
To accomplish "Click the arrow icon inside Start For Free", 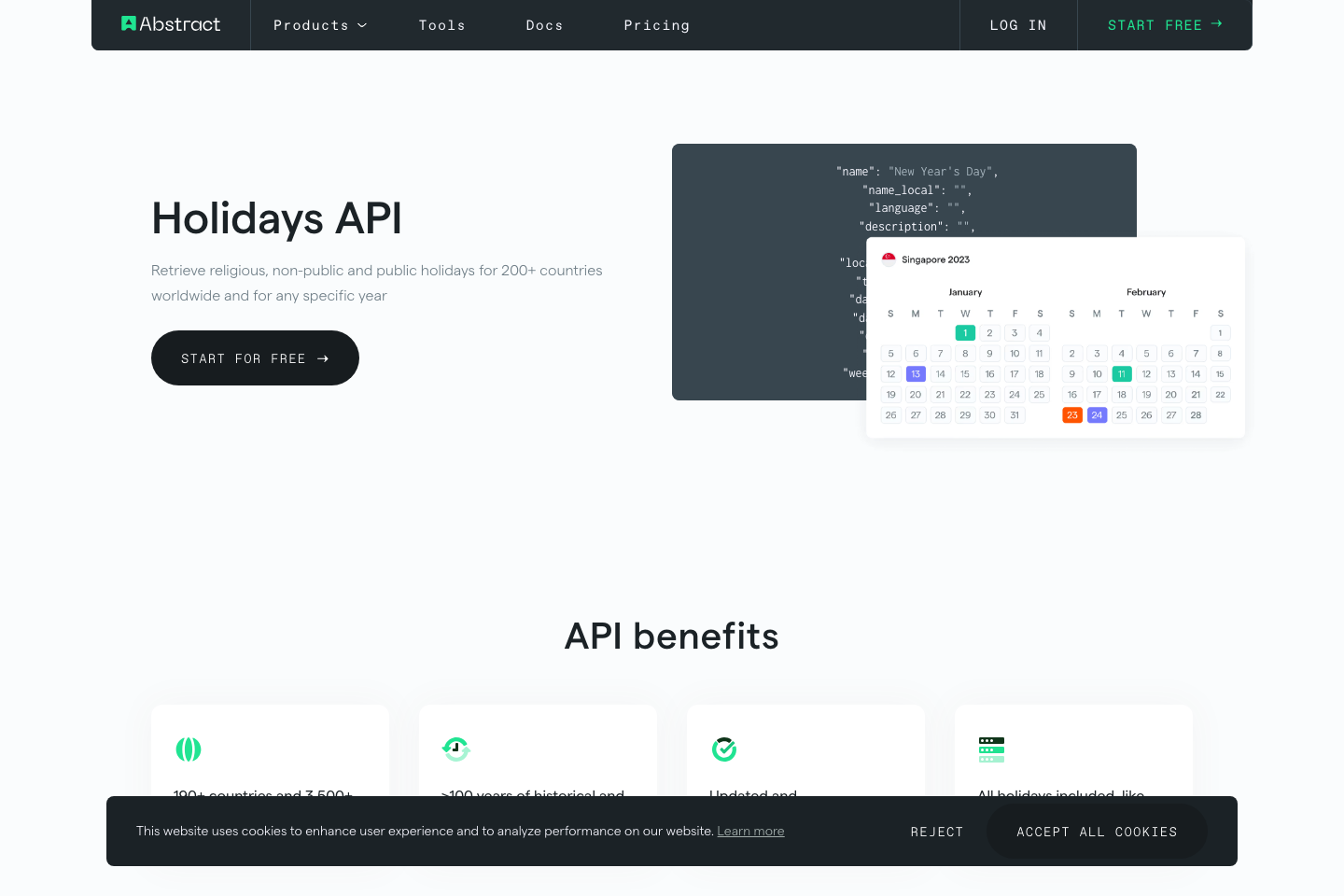I will coord(322,357).
